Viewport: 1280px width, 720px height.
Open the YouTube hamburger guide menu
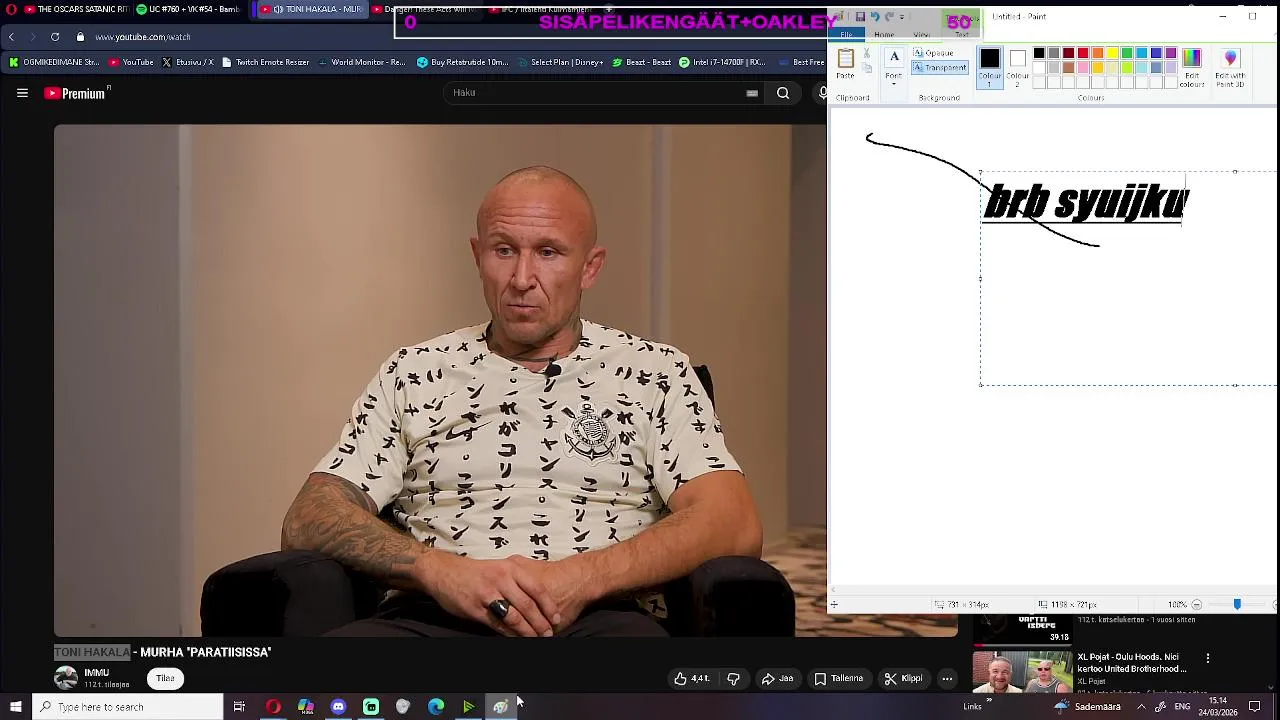[x=22, y=93]
